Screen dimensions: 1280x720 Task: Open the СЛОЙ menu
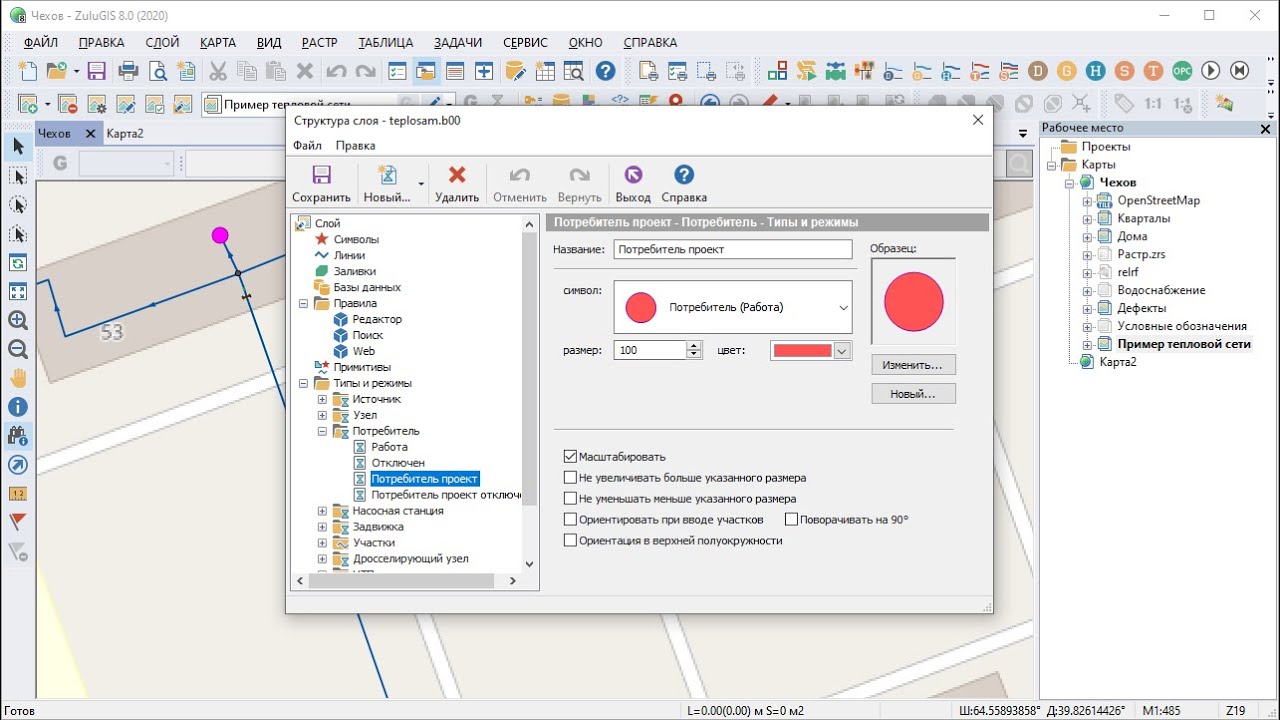[x=162, y=43]
